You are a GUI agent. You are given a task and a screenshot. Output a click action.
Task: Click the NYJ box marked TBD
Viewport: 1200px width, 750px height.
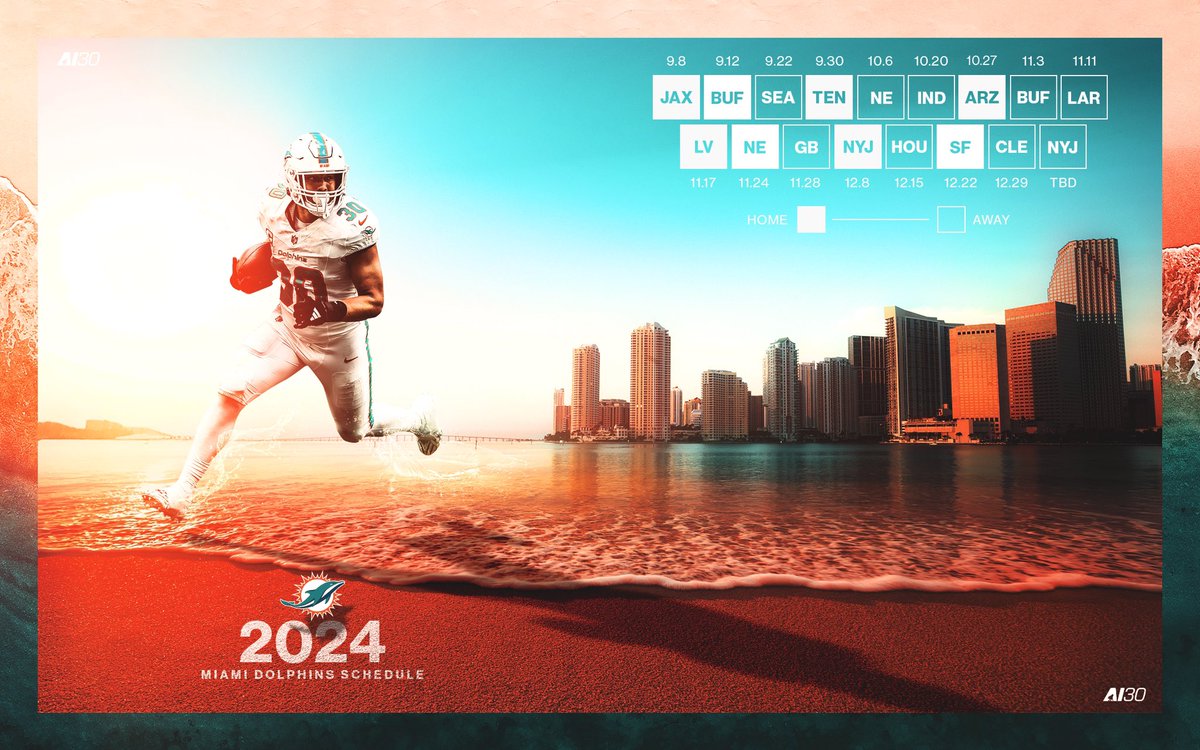(1062, 147)
